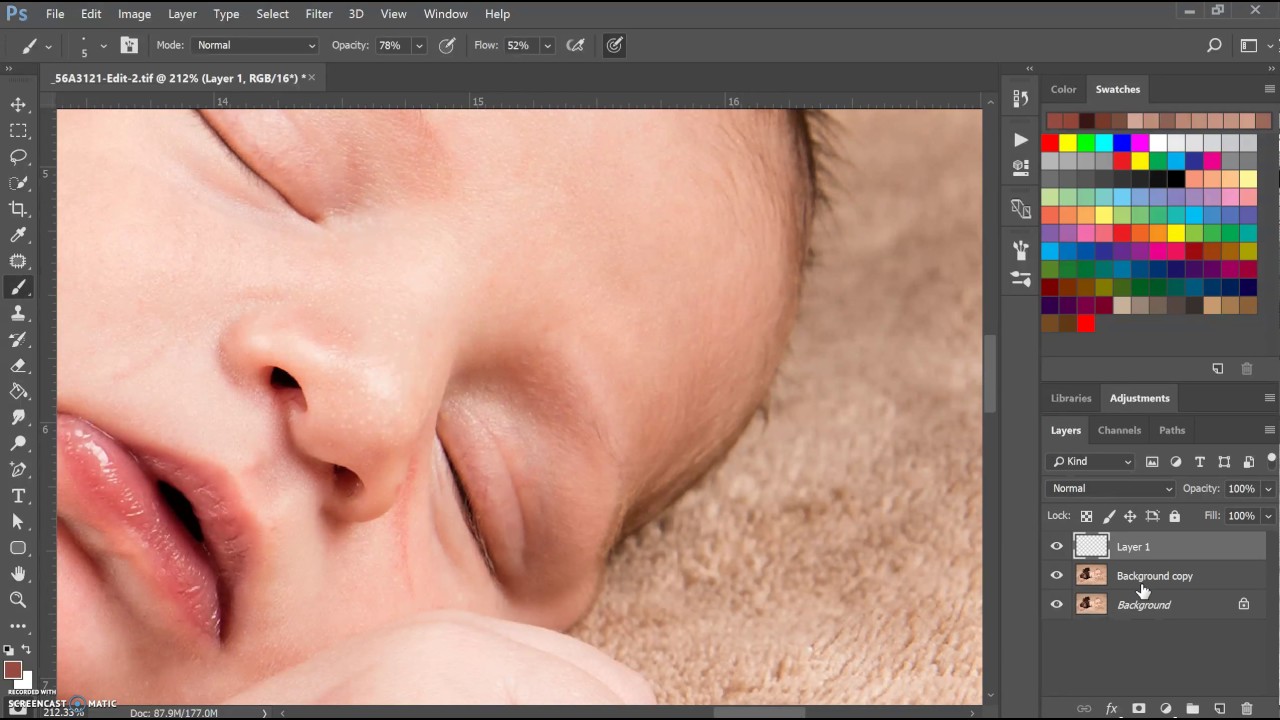Select the Rectangle shape tool
Screen dimensions: 1280x720
[18, 548]
